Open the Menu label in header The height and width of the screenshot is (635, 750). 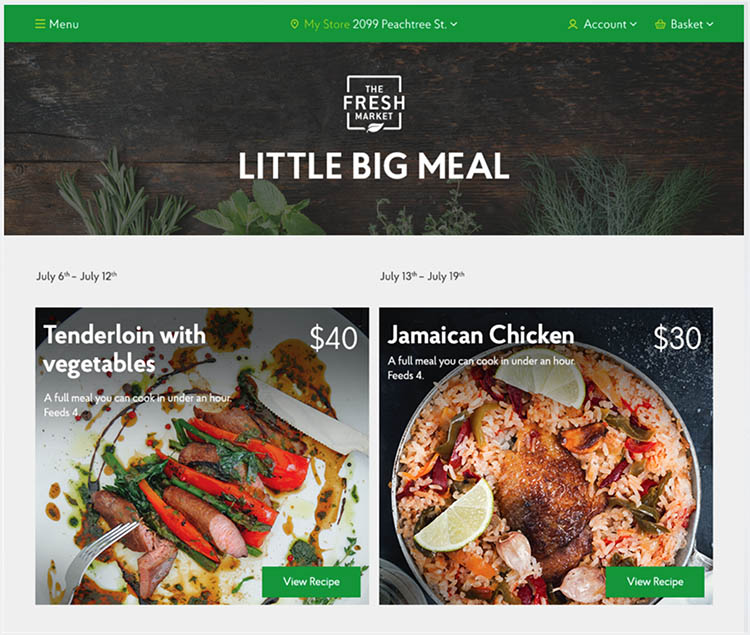(64, 24)
